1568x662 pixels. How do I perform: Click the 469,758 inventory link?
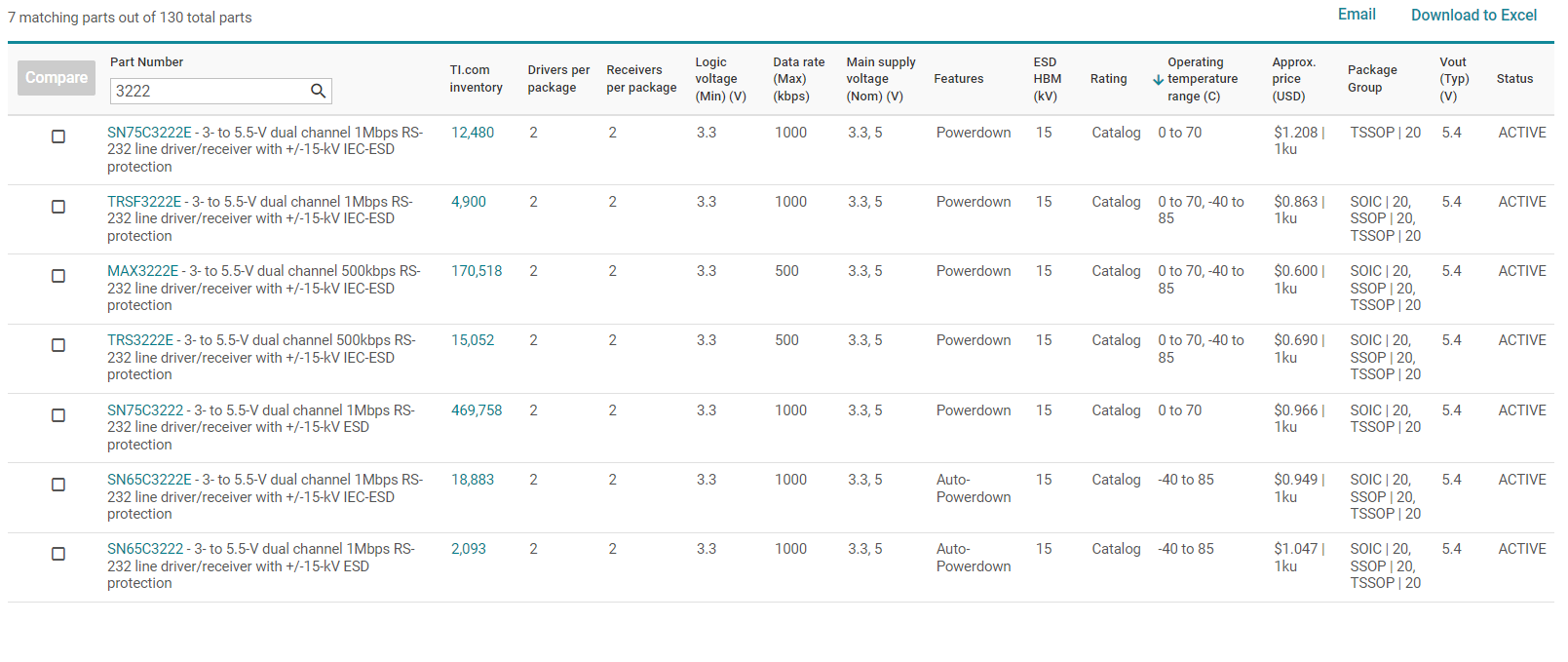[x=477, y=410]
